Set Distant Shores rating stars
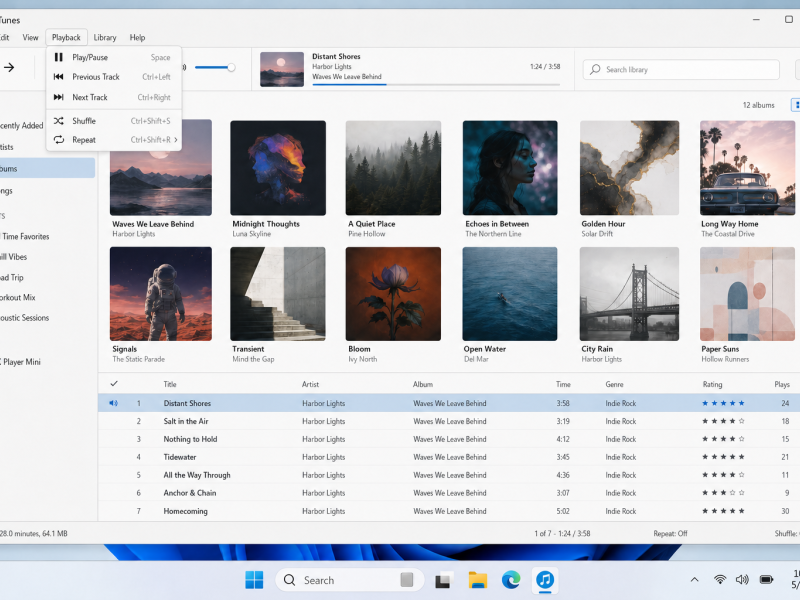The width and height of the screenshot is (800, 600). point(723,403)
